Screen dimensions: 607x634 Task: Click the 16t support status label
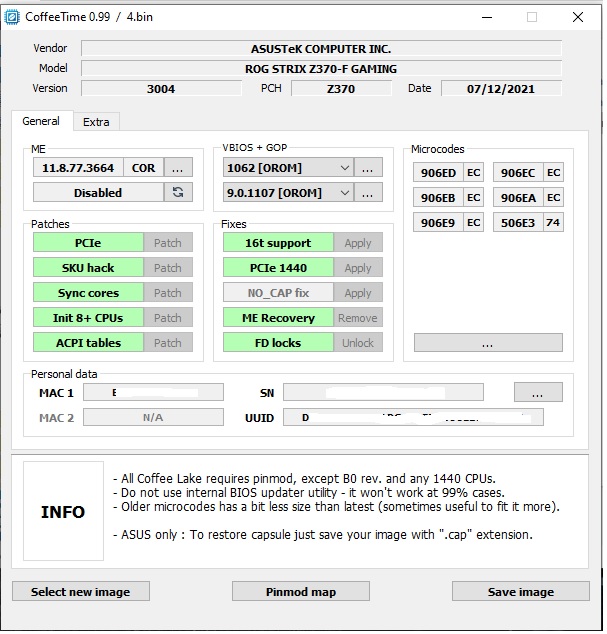(278, 243)
